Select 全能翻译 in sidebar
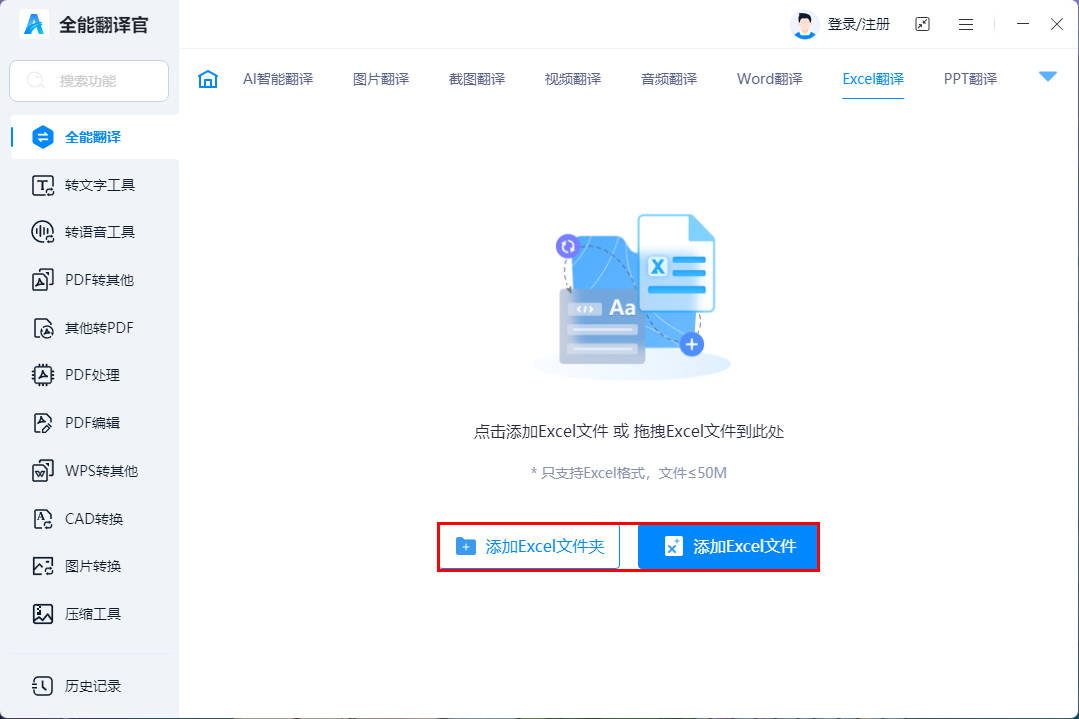 coord(95,137)
